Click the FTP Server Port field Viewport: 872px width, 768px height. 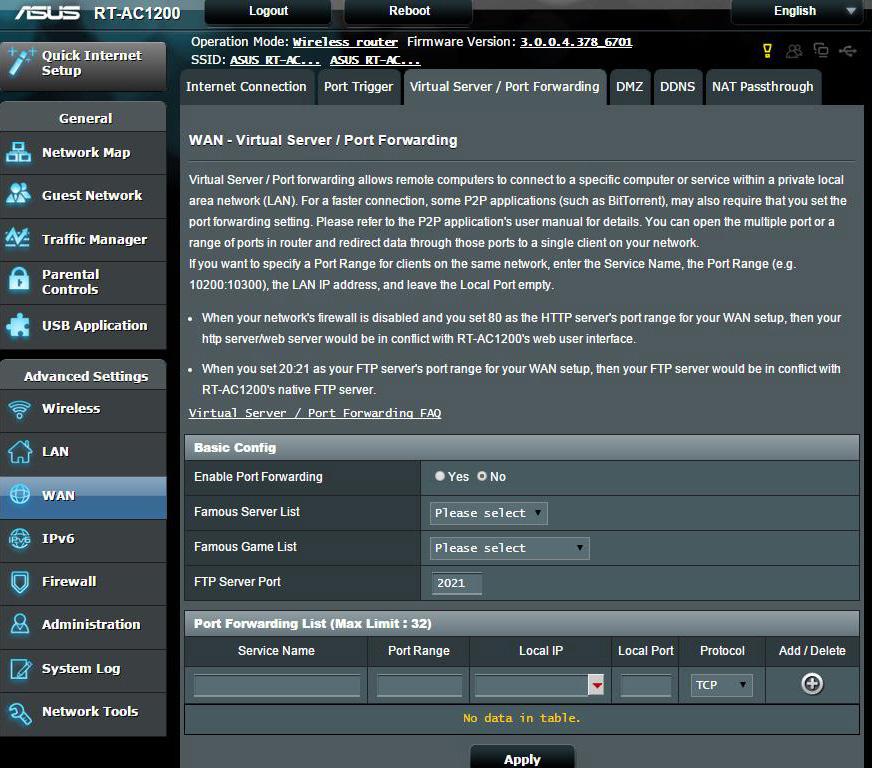coord(457,583)
